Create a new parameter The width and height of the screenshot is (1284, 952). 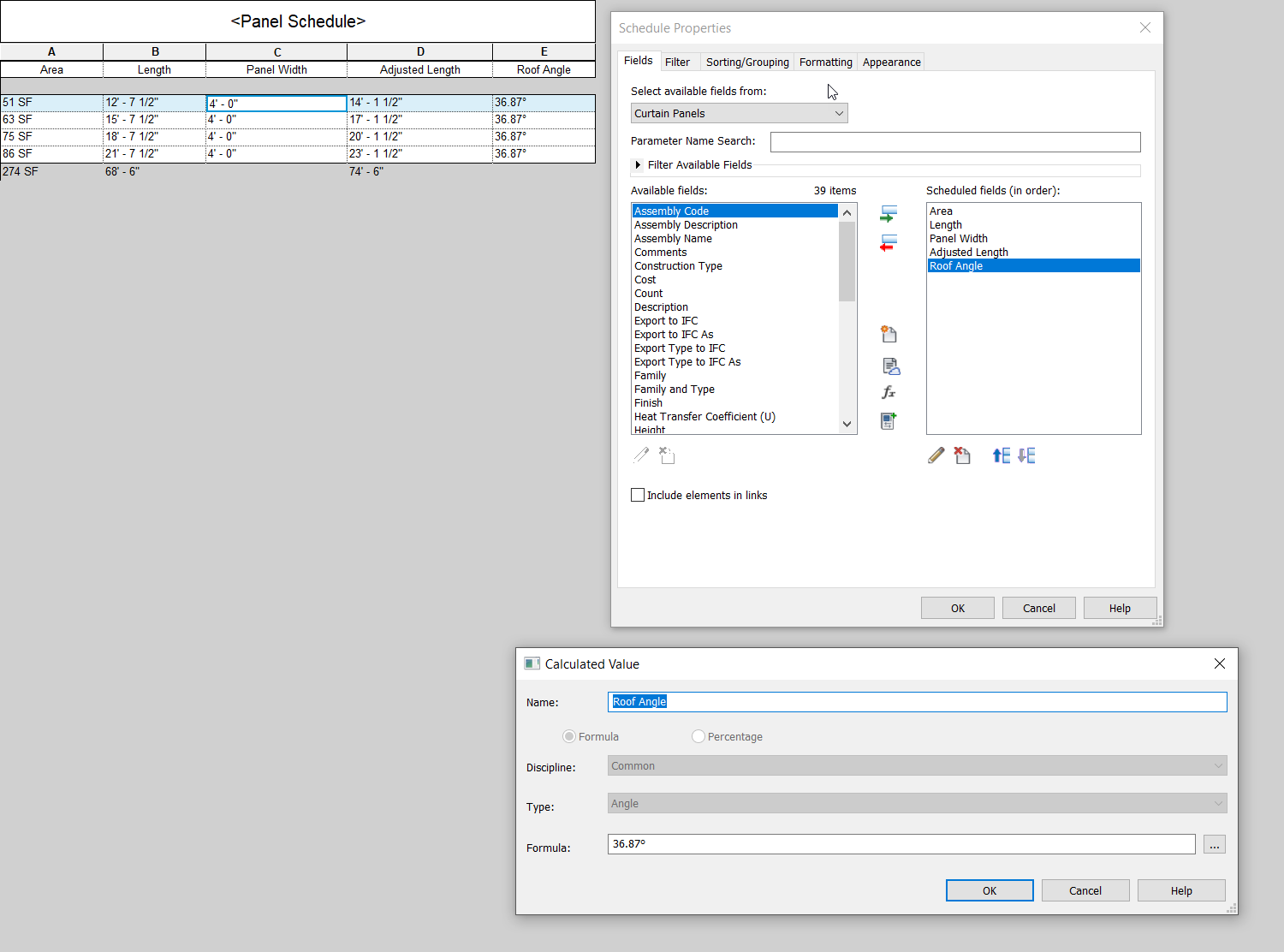pyautogui.click(x=889, y=334)
